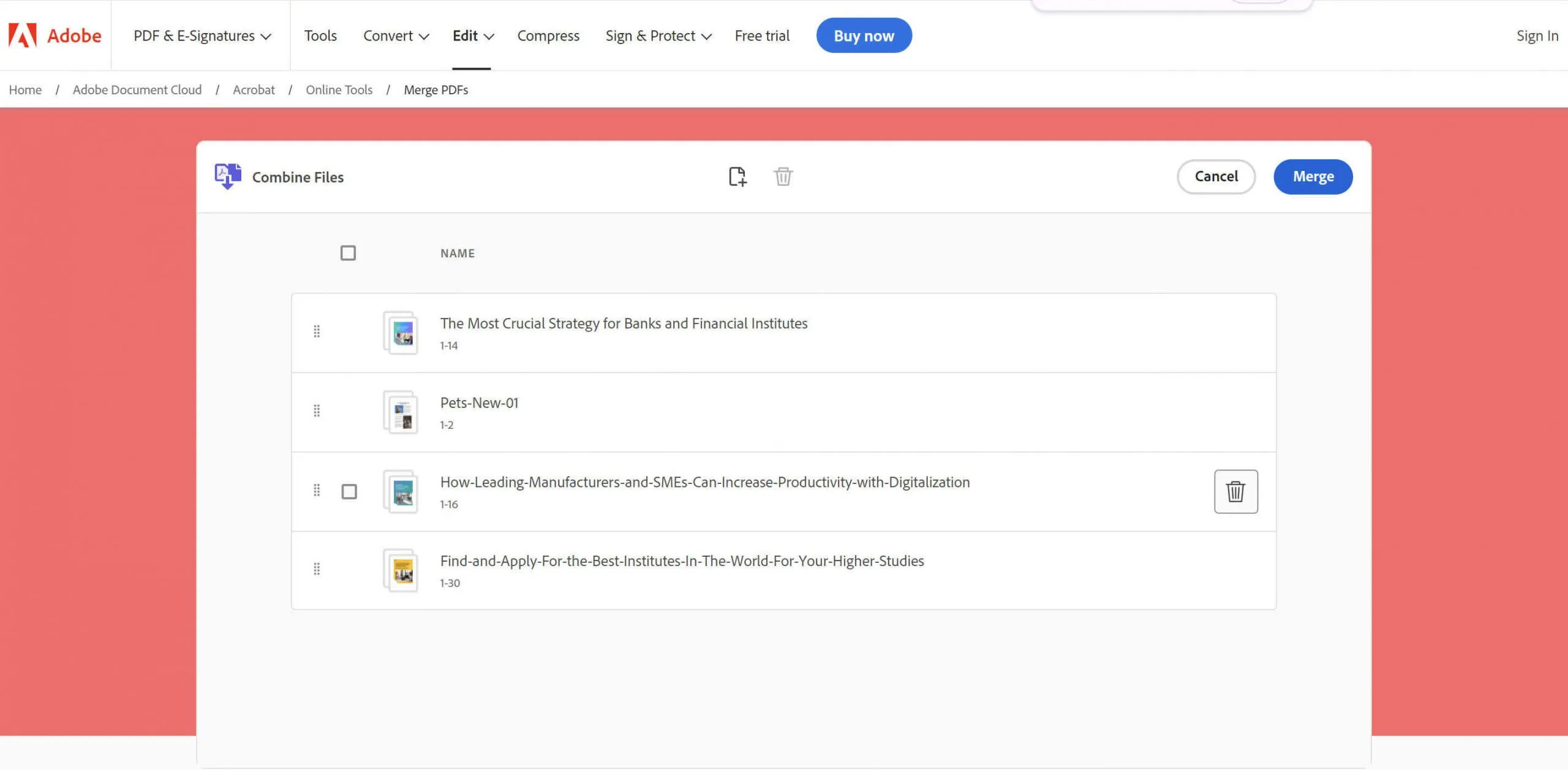1568x770 pixels.
Task: Click the Delete All Files icon
Action: pyautogui.click(x=783, y=176)
